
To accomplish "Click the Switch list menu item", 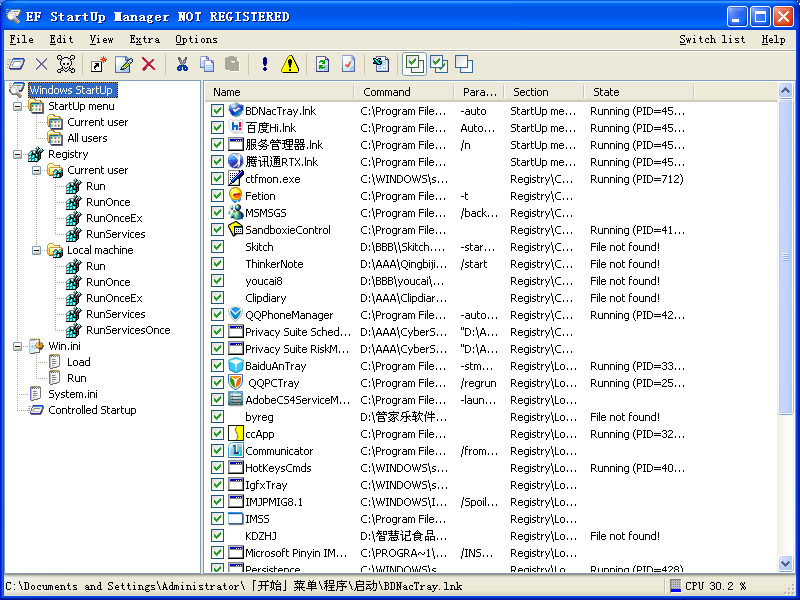I will pyautogui.click(x=712, y=39).
